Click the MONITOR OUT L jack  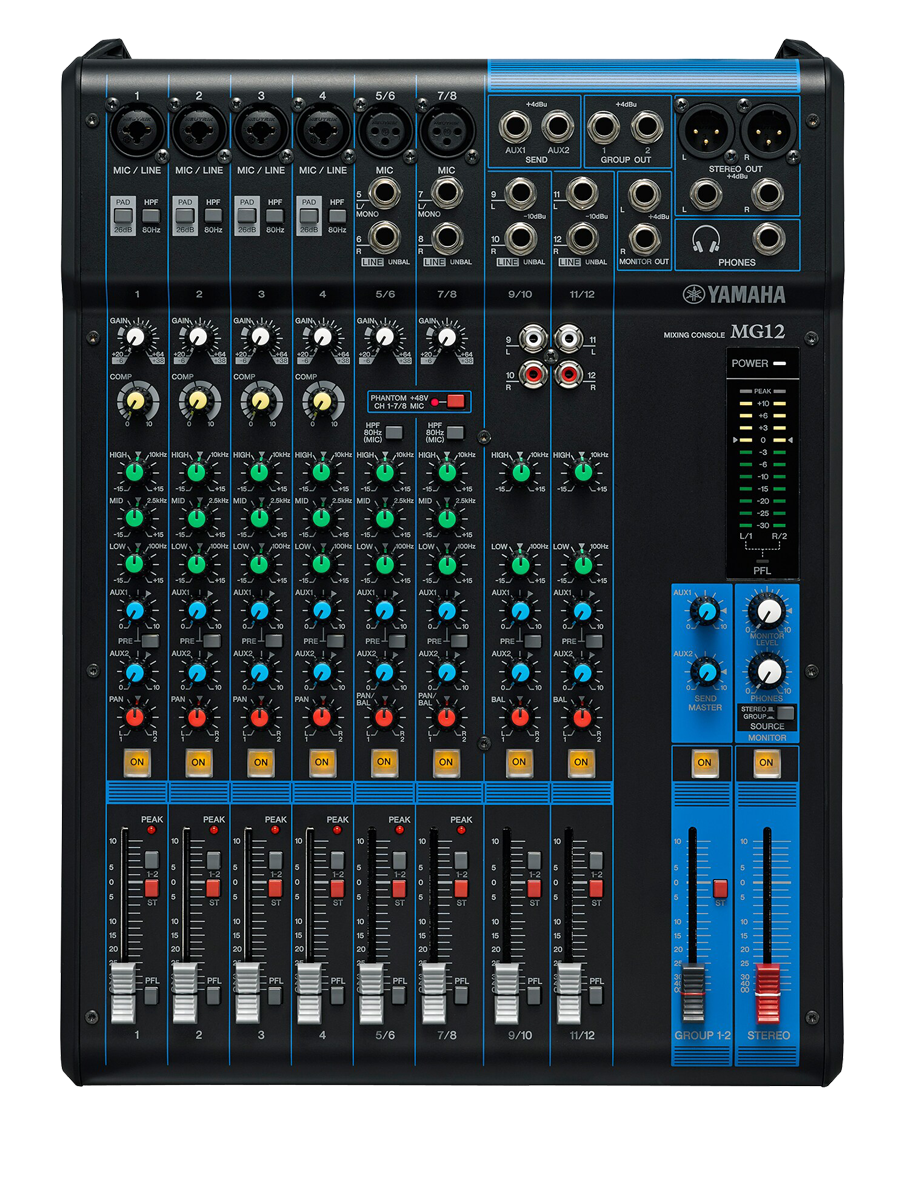646,194
